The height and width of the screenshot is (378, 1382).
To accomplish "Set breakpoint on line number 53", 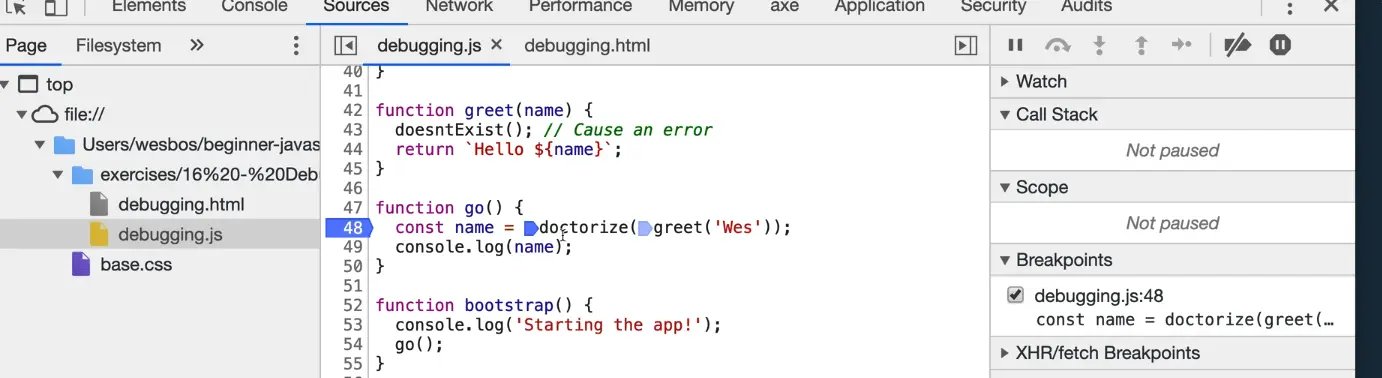I will (x=352, y=325).
